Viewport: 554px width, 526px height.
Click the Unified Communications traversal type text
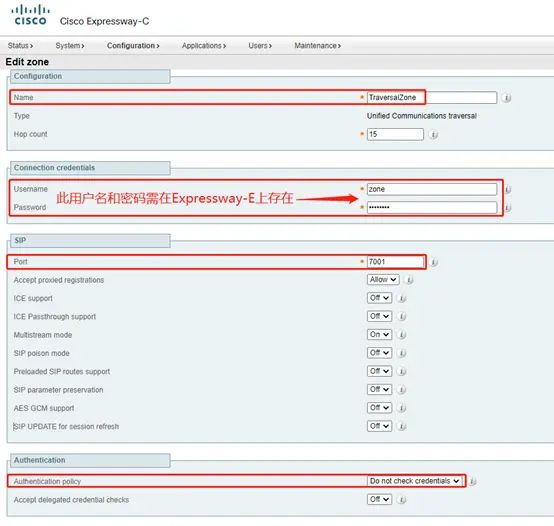tap(422, 116)
